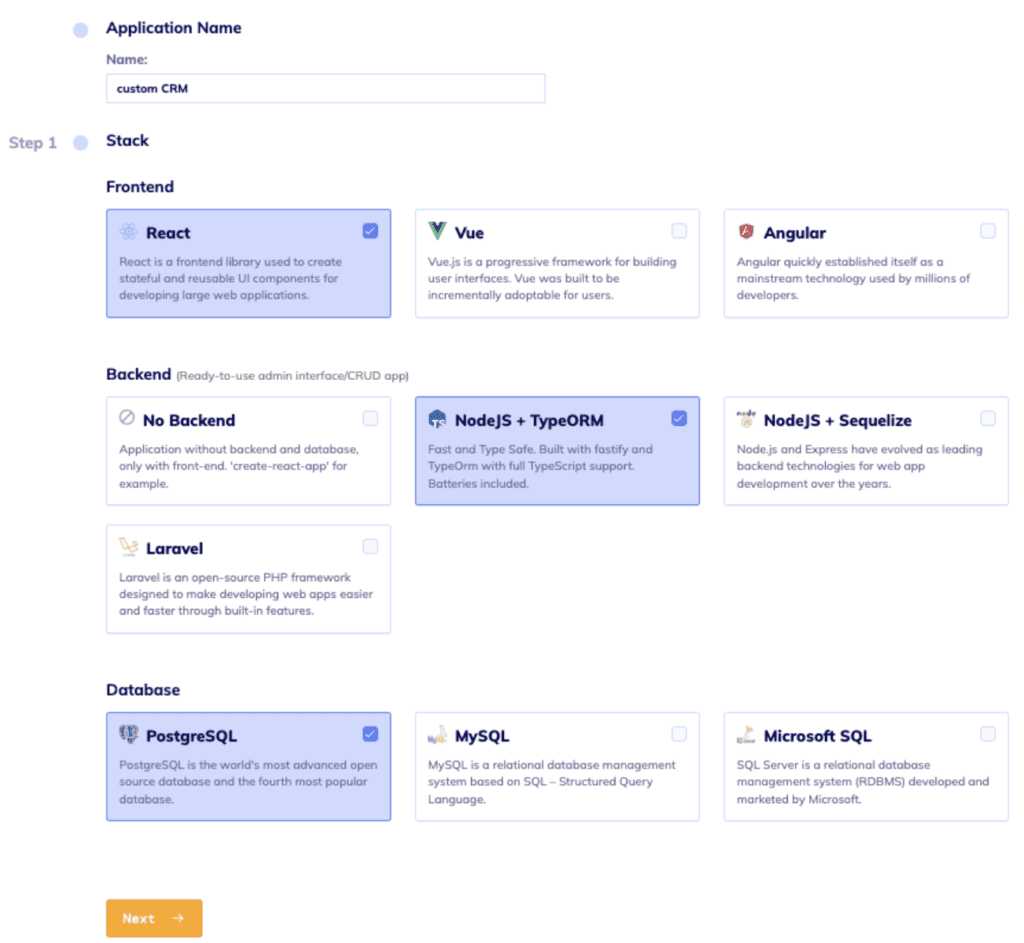This screenshot has width=1024, height=943.
Task: Click the red Angular shield icon
Action: click(x=746, y=231)
